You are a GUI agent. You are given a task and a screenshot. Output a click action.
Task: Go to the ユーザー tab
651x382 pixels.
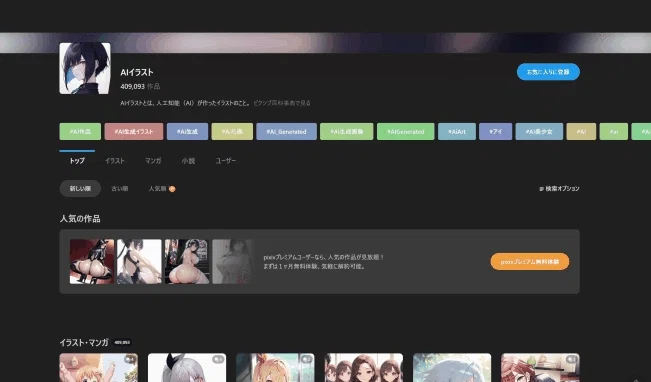(225, 161)
